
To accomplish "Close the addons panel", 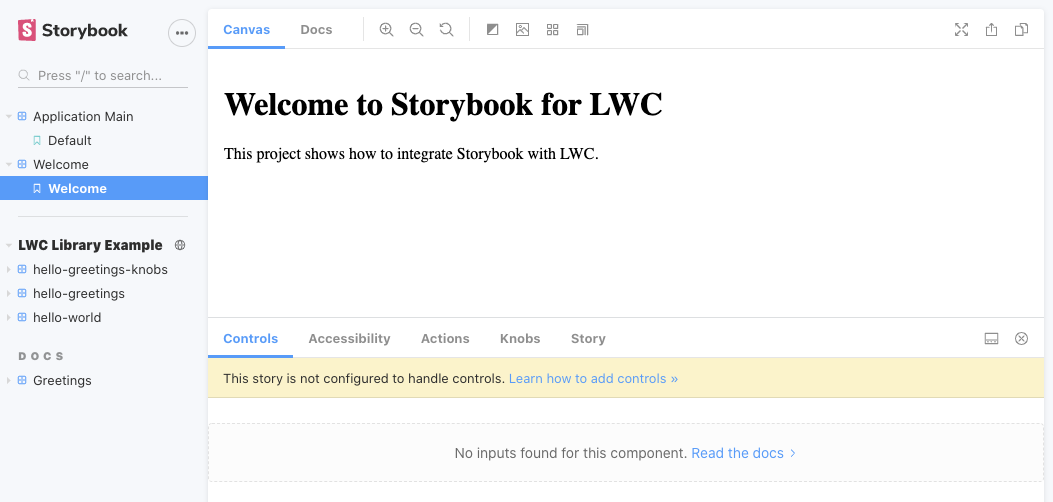I will (1021, 338).
